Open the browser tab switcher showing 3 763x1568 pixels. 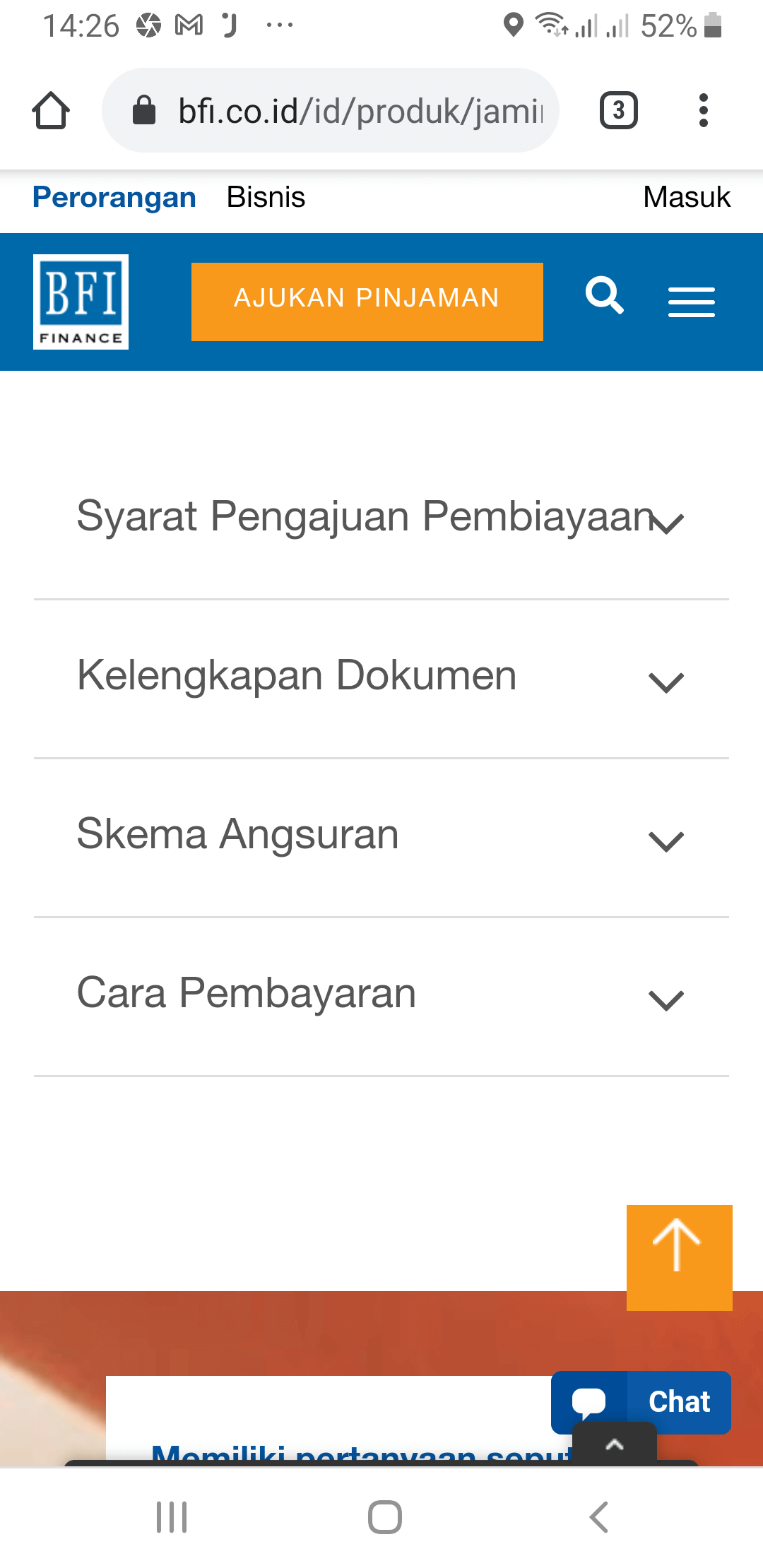point(617,109)
